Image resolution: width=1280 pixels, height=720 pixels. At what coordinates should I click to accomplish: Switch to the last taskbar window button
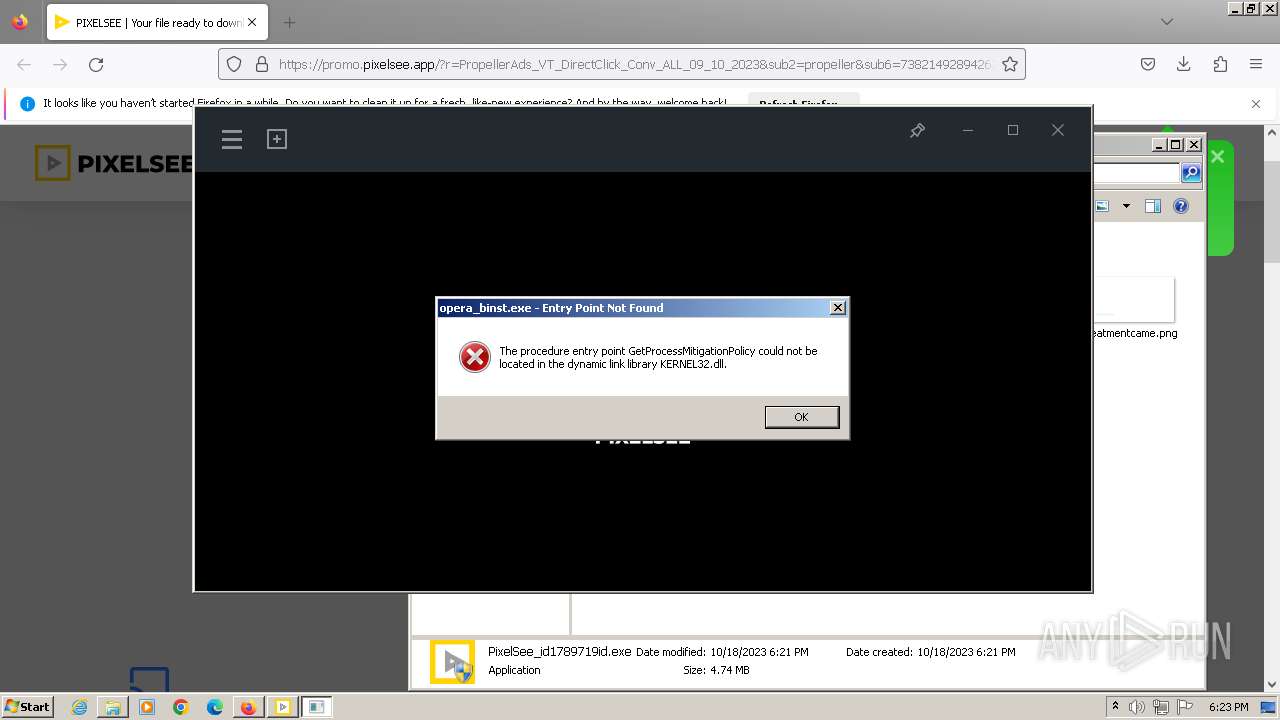click(x=317, y=707)
